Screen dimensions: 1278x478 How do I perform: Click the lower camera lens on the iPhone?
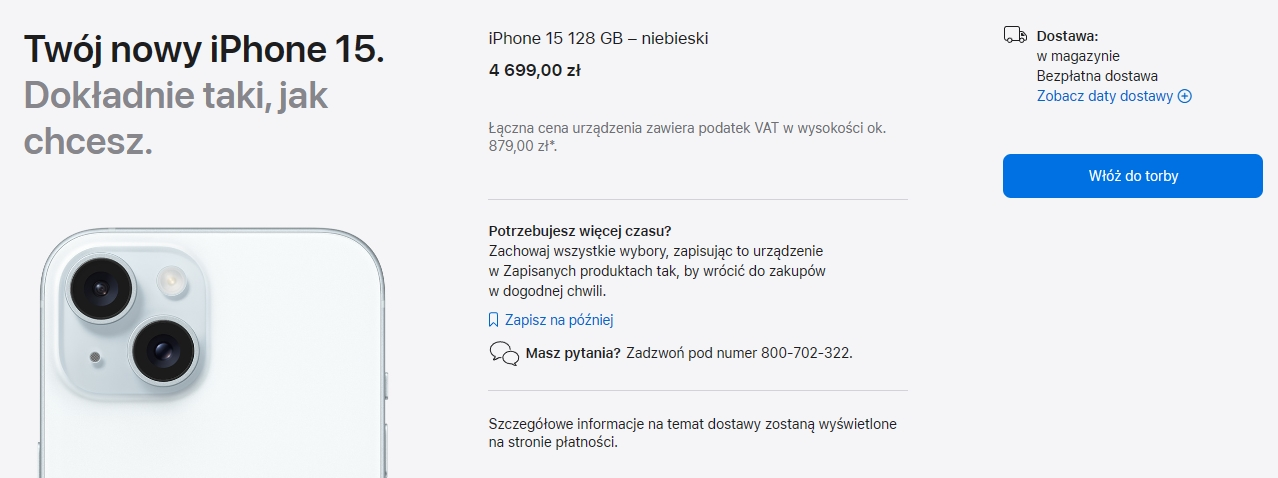click(x=162, y=350)
